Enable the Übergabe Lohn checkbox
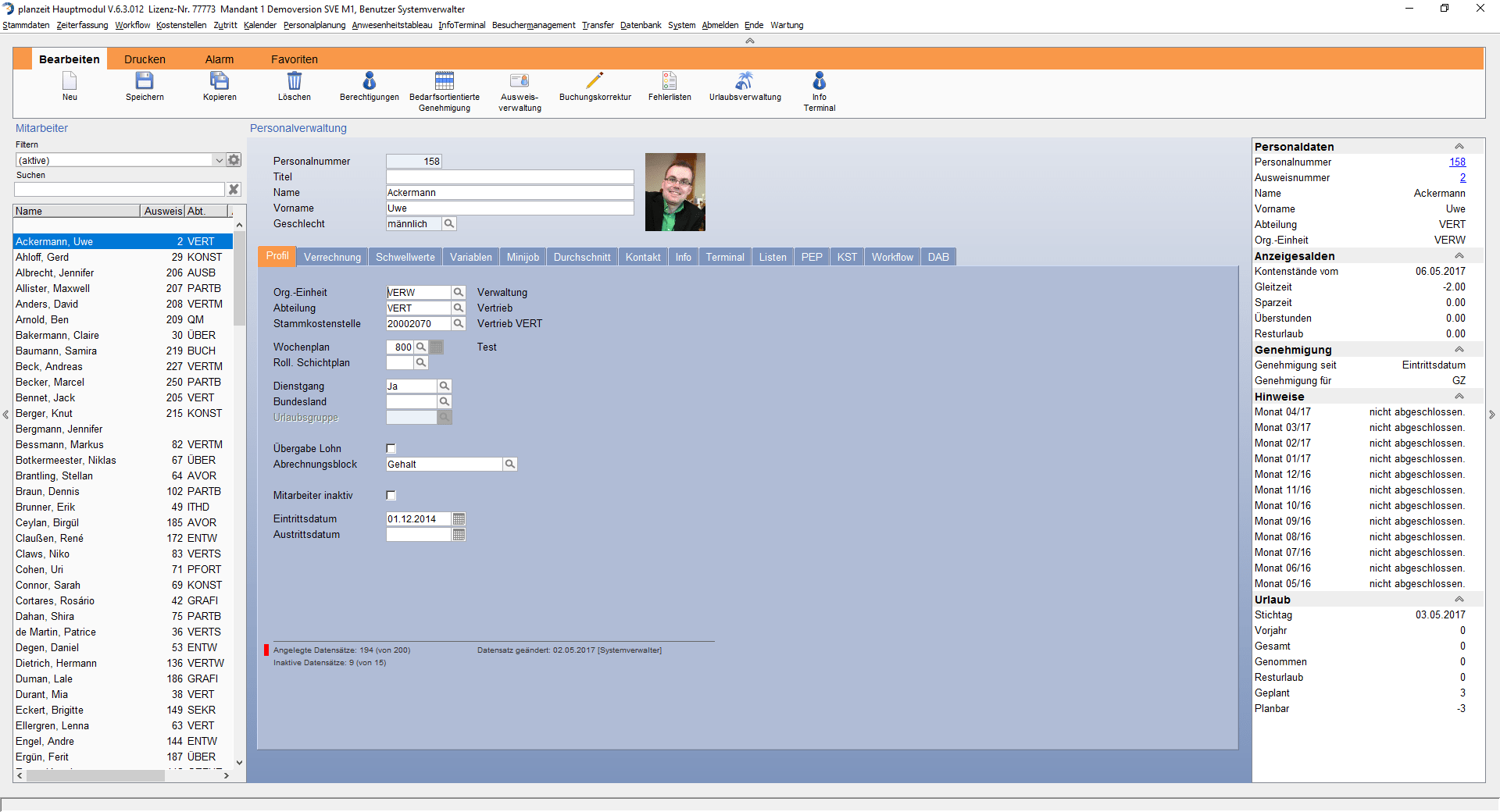 391,449
